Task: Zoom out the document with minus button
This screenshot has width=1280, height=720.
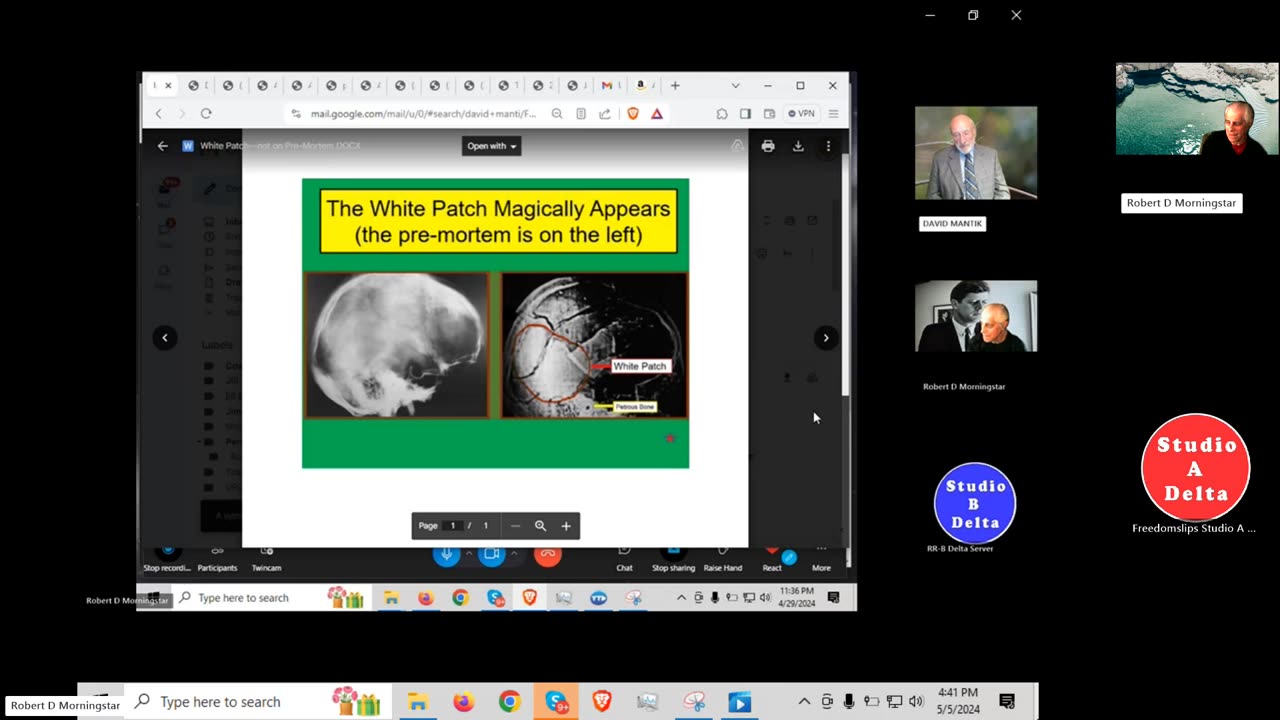Action: point(515,526)
